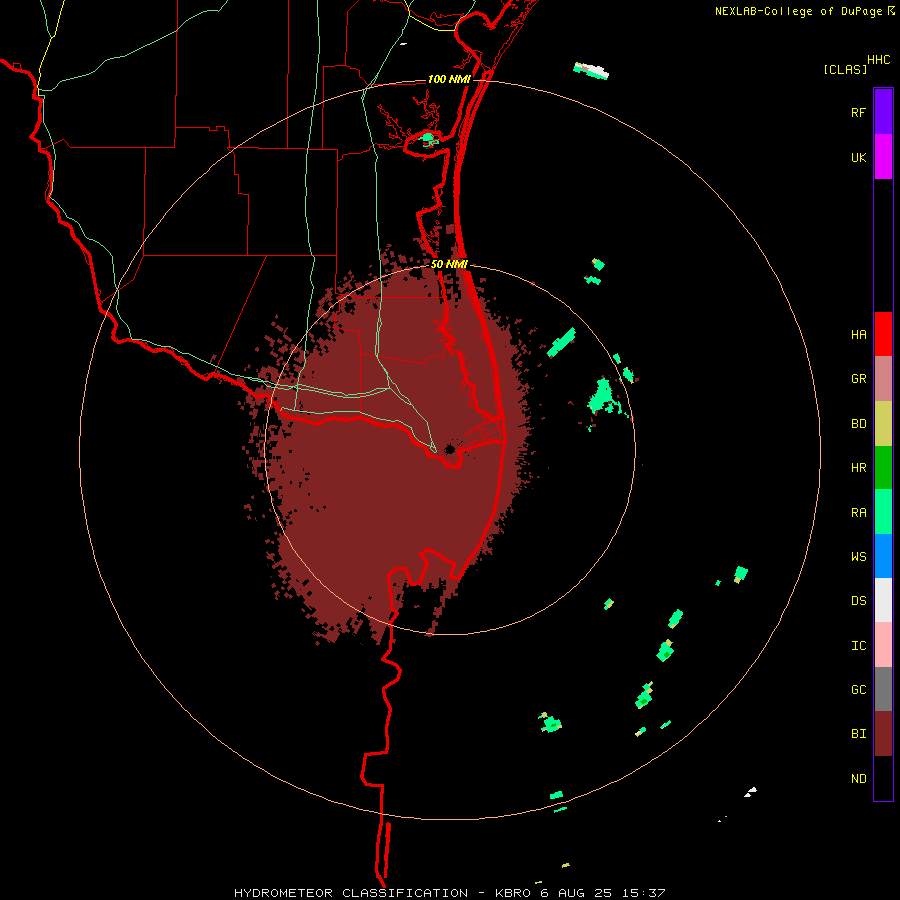Image resolution: width=900 pixels, height=900 pixels.
Task: Click the 'HYDROMETEOR CLASSIFICATION' title text
Action: point(351,893)
